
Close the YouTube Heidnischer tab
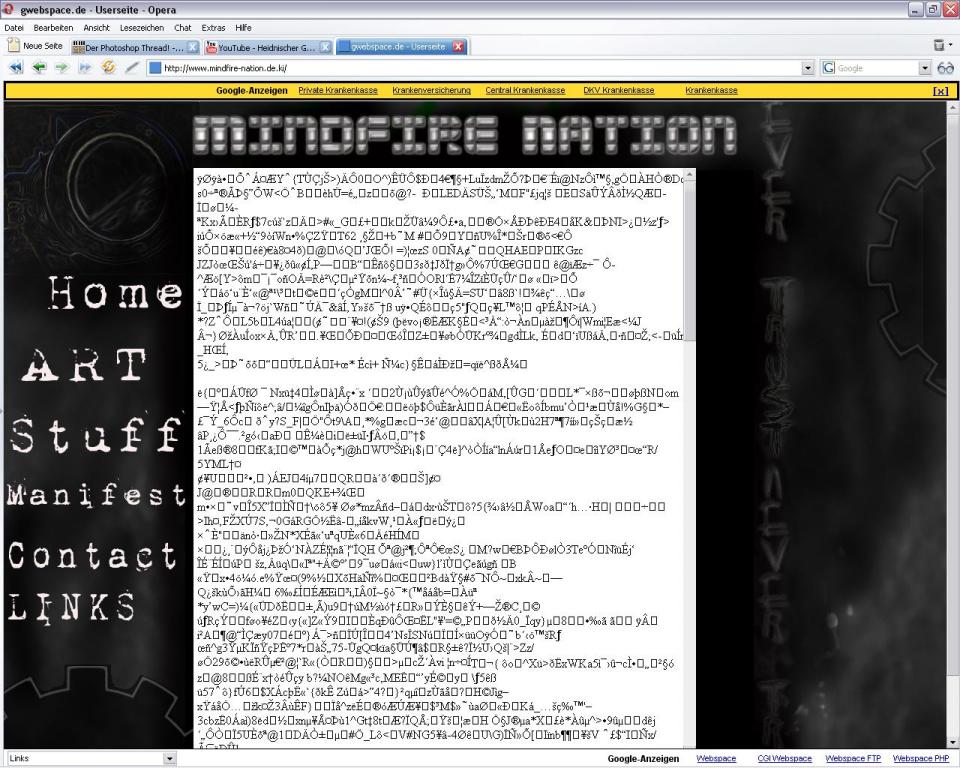point(326,47)
